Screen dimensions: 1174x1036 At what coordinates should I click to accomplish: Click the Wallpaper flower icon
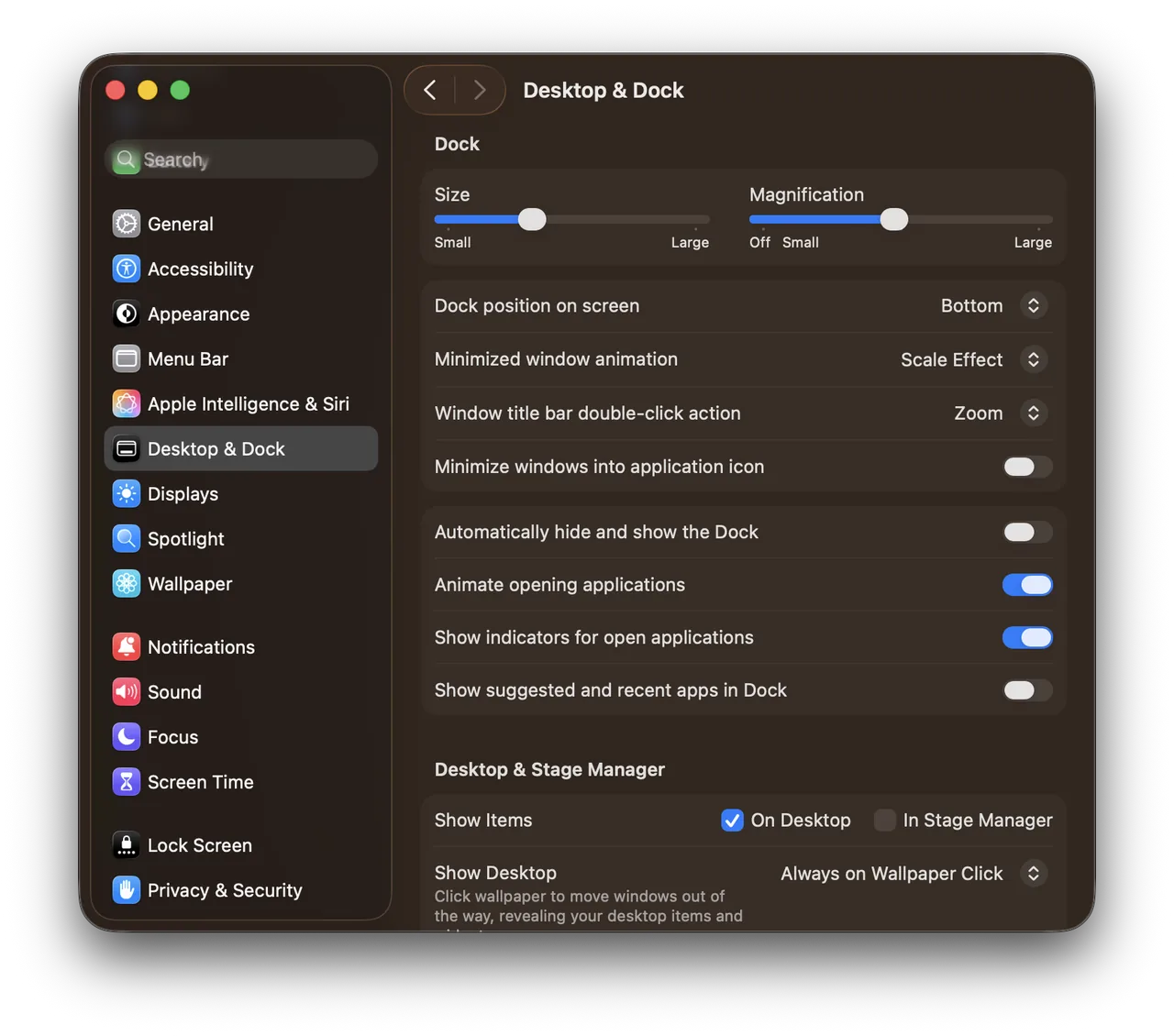point(127,583)
